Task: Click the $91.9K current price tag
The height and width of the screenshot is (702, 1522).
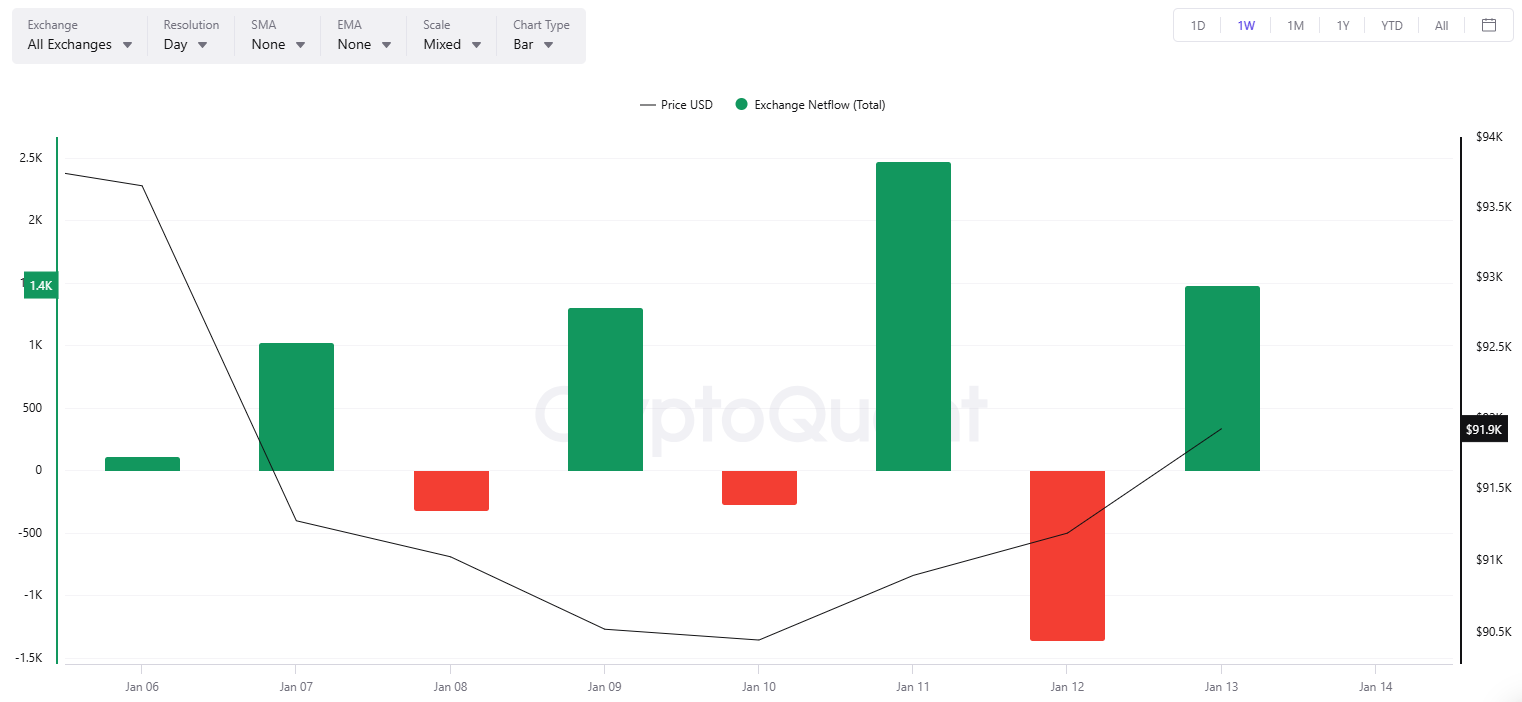Action: point(1483,428)
